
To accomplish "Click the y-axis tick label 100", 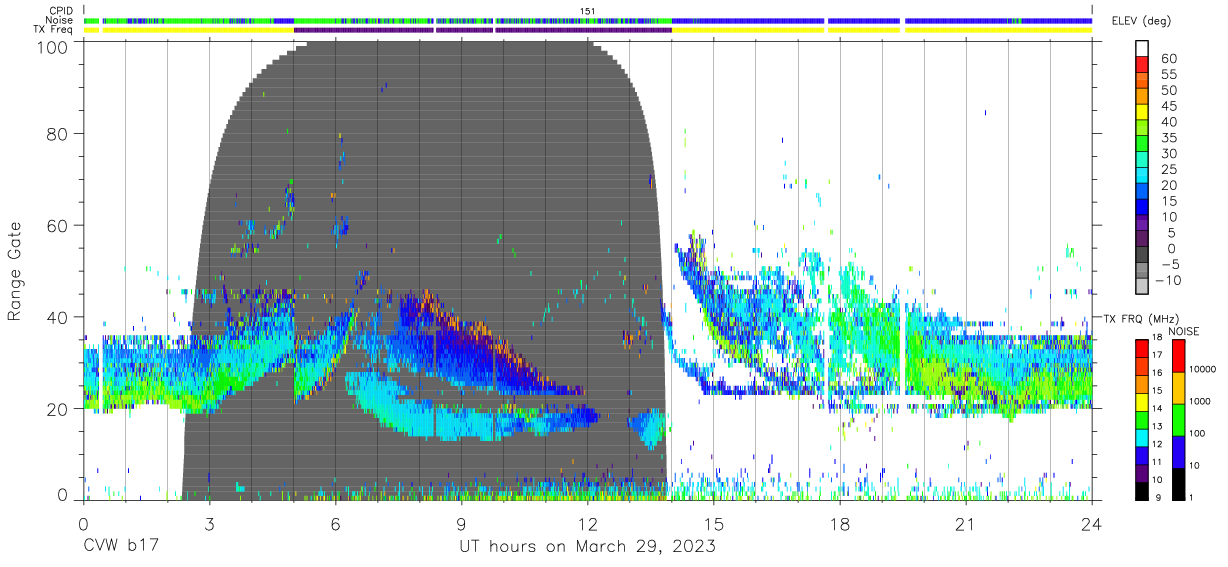I will (x=51, y=46).
